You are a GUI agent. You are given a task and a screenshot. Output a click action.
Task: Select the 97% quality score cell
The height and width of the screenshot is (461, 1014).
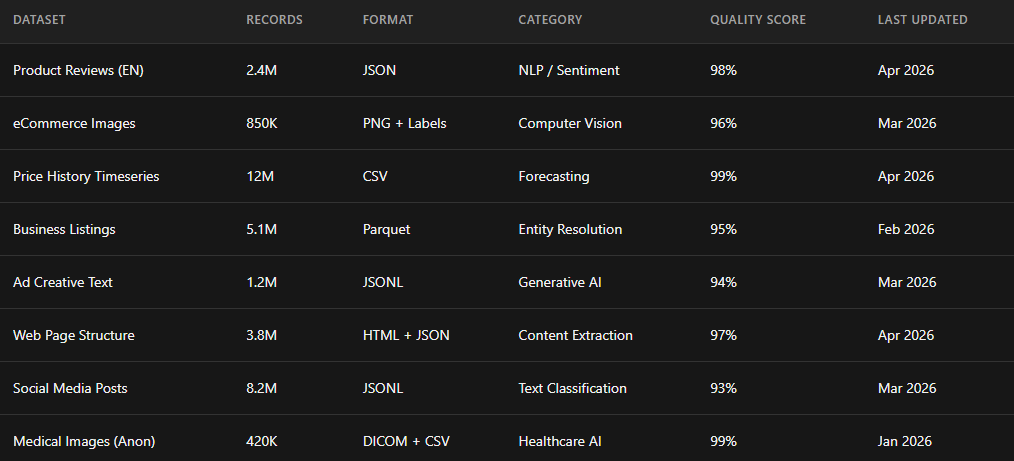coord(723,335)
